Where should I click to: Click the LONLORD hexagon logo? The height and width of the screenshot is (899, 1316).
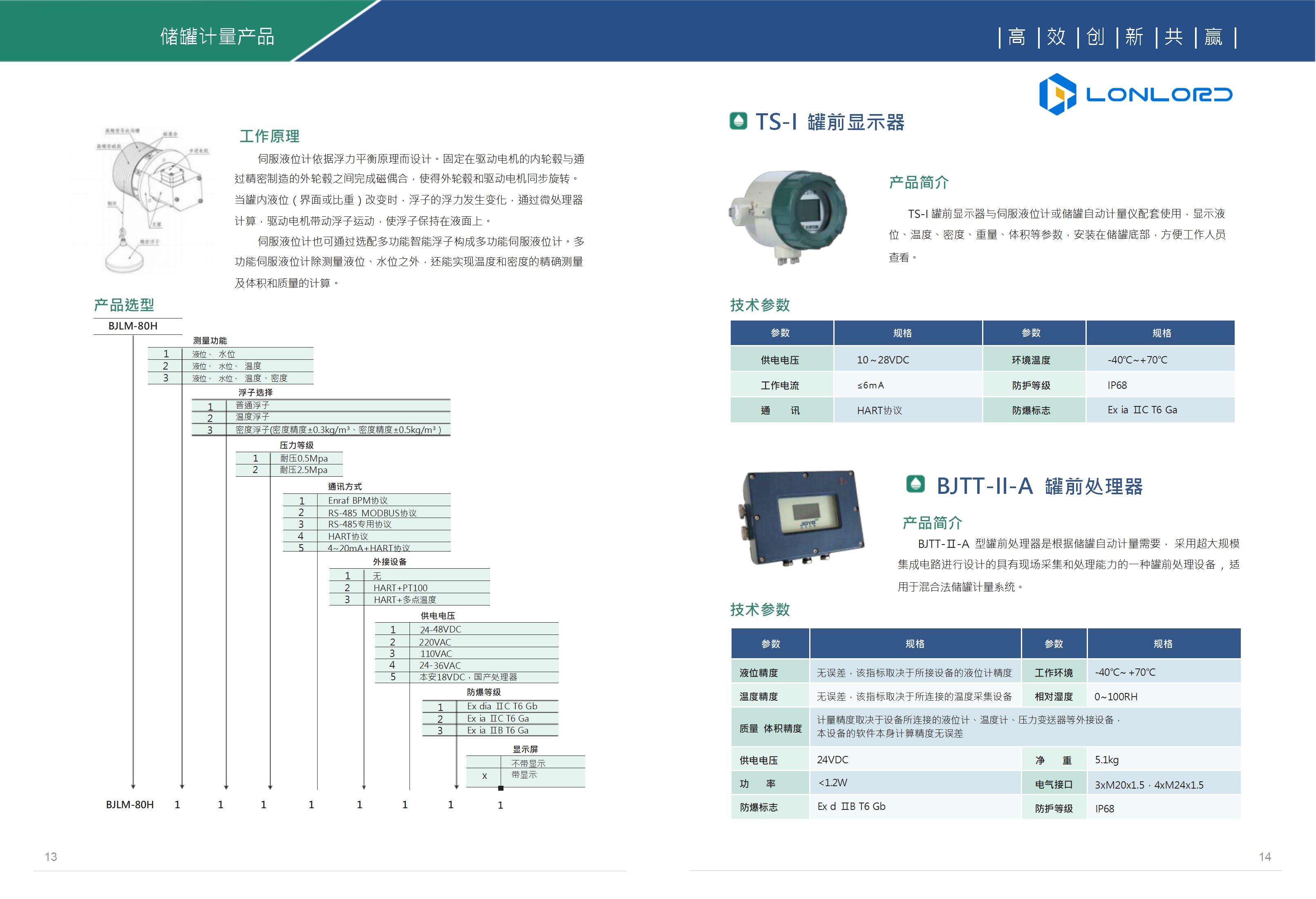point(1057,94)
